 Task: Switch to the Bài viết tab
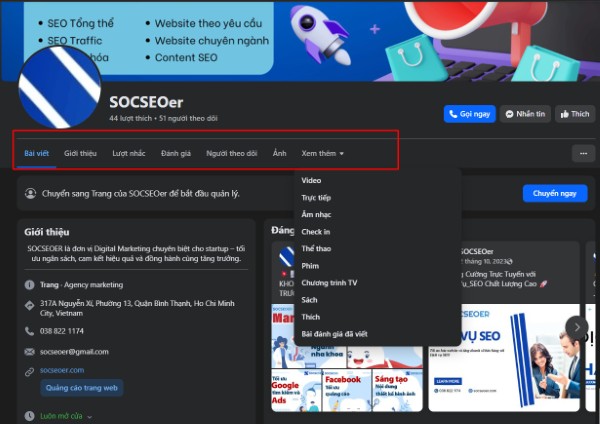click(x=37, y=153)
